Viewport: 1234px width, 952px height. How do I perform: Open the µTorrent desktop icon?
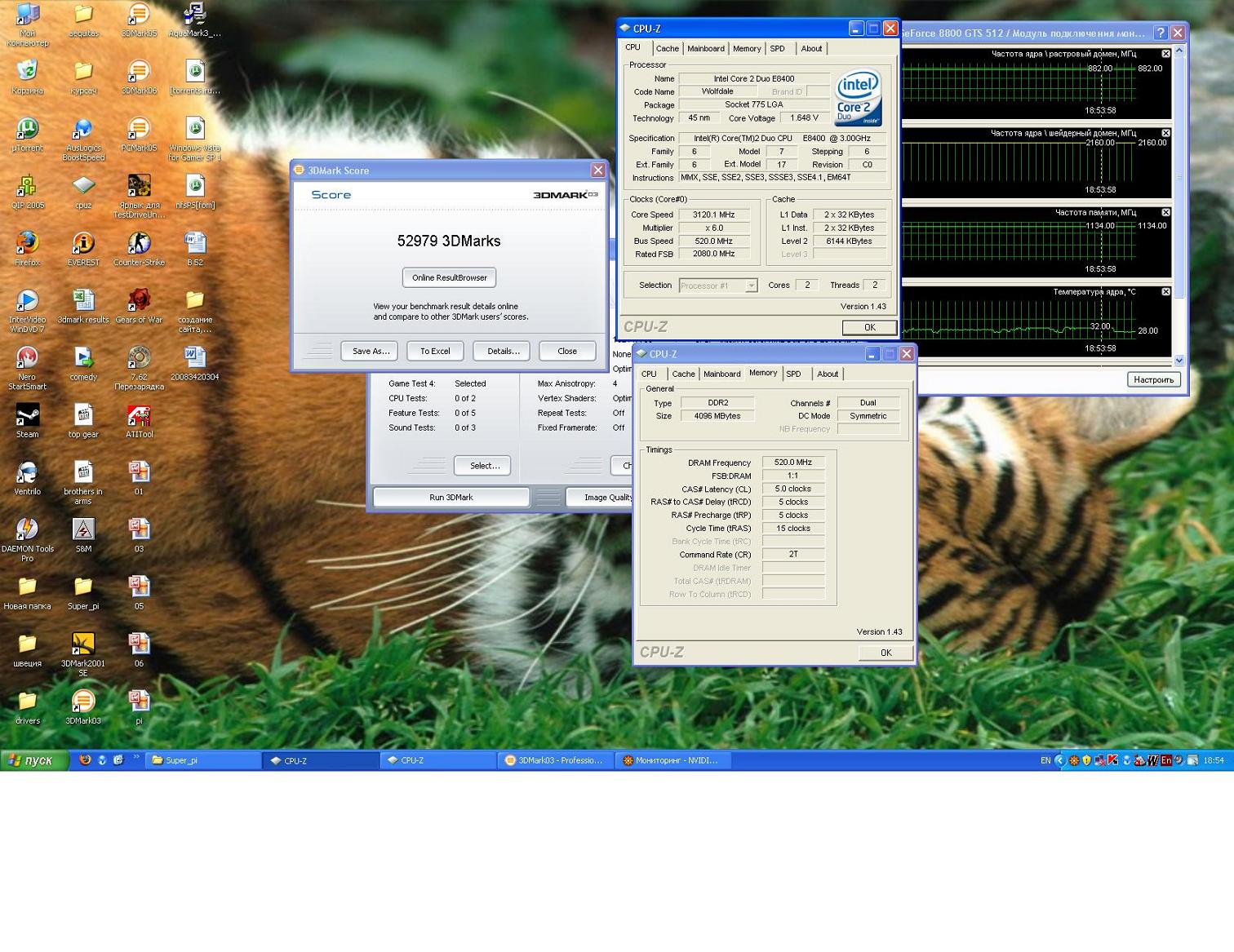click(28, 135)
